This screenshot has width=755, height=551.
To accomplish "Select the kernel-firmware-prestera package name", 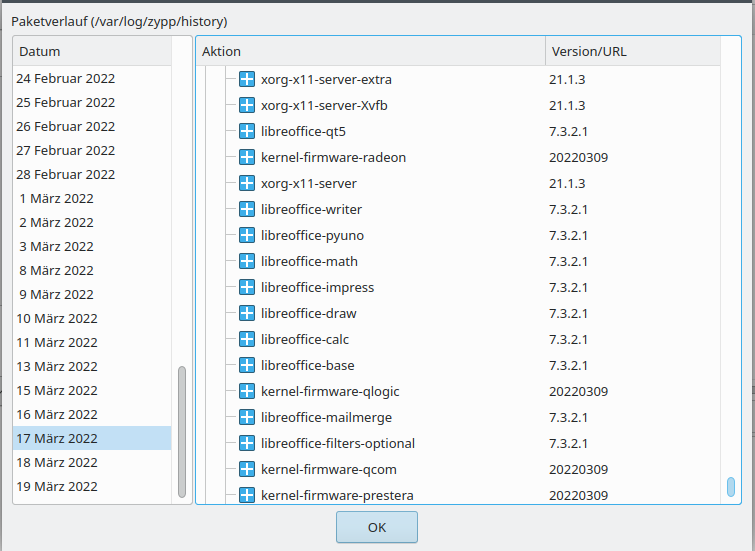I will (337, 496).
